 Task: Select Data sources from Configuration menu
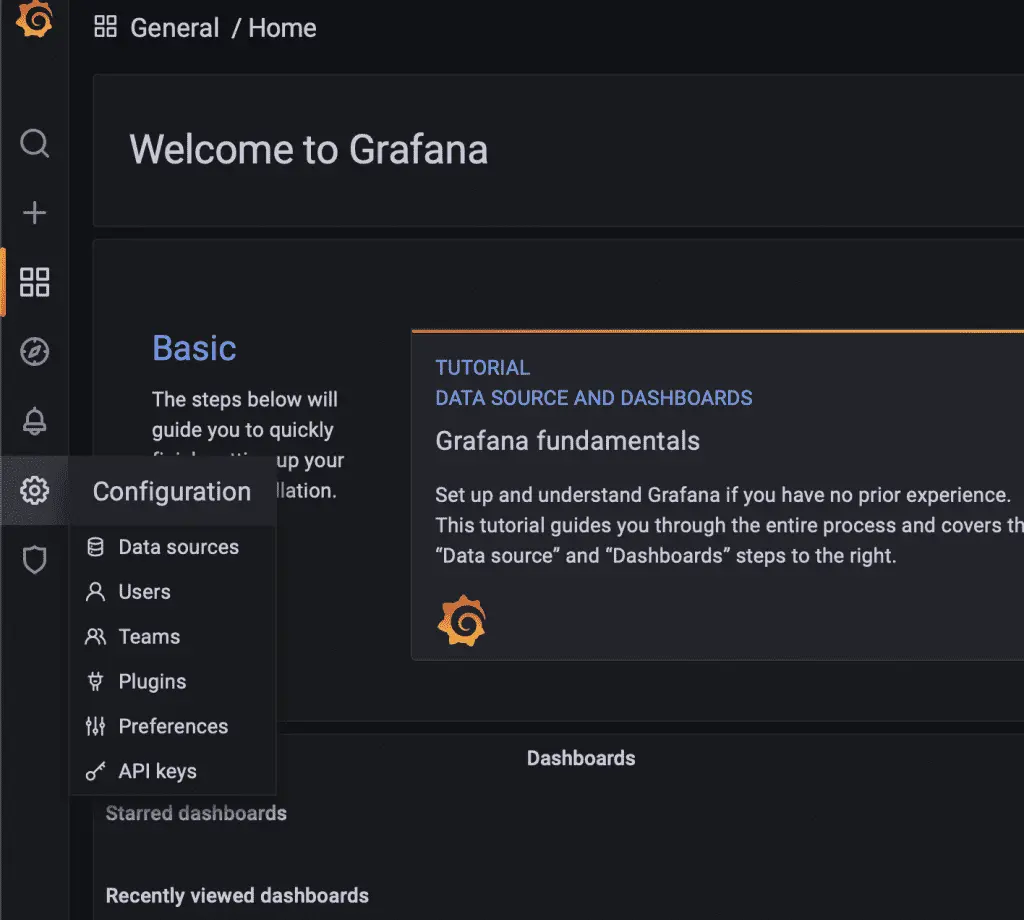178,547
